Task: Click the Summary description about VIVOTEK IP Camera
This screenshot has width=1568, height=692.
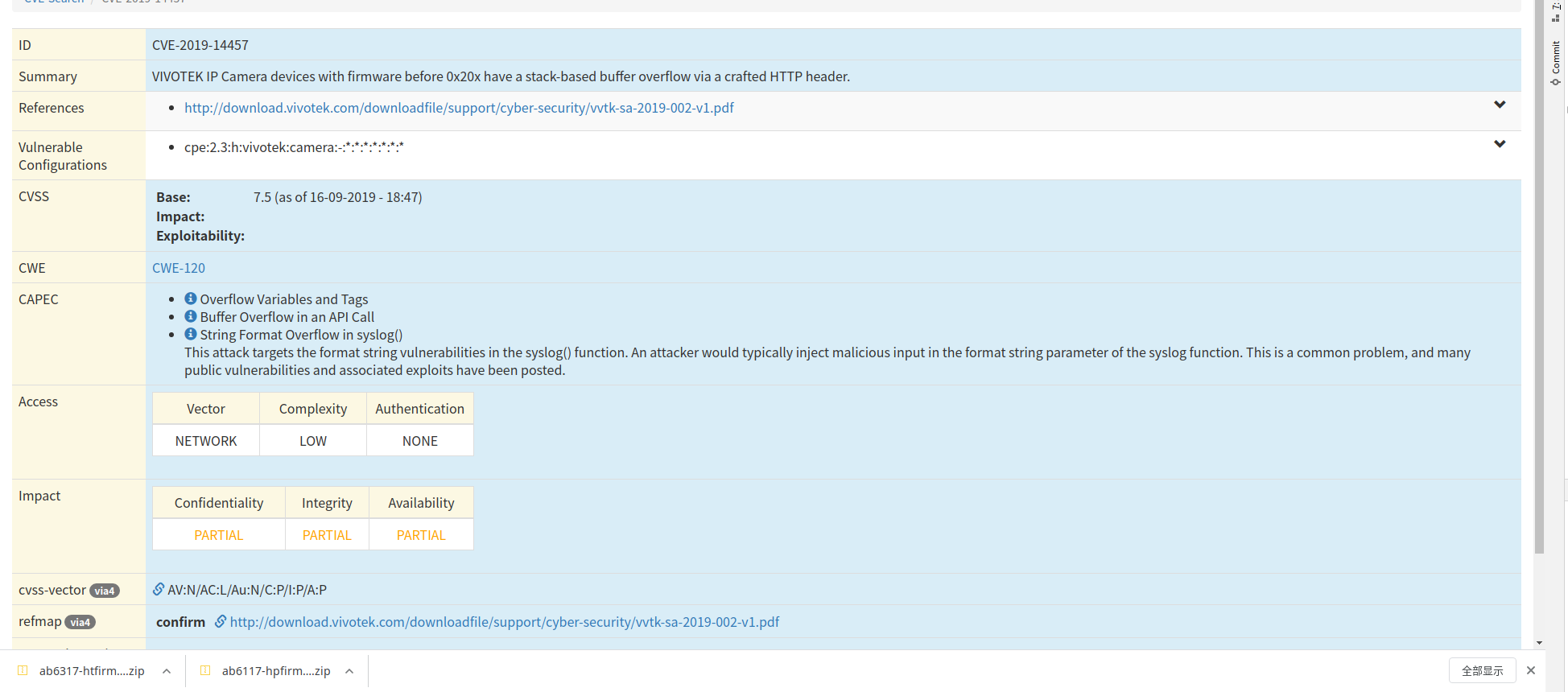Action: 501,76
